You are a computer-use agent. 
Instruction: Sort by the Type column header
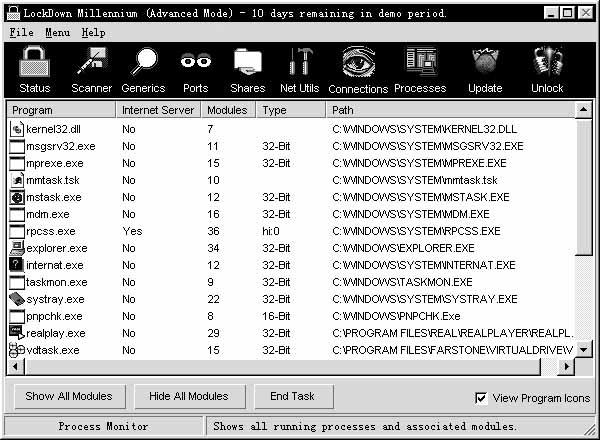(291, 110)
